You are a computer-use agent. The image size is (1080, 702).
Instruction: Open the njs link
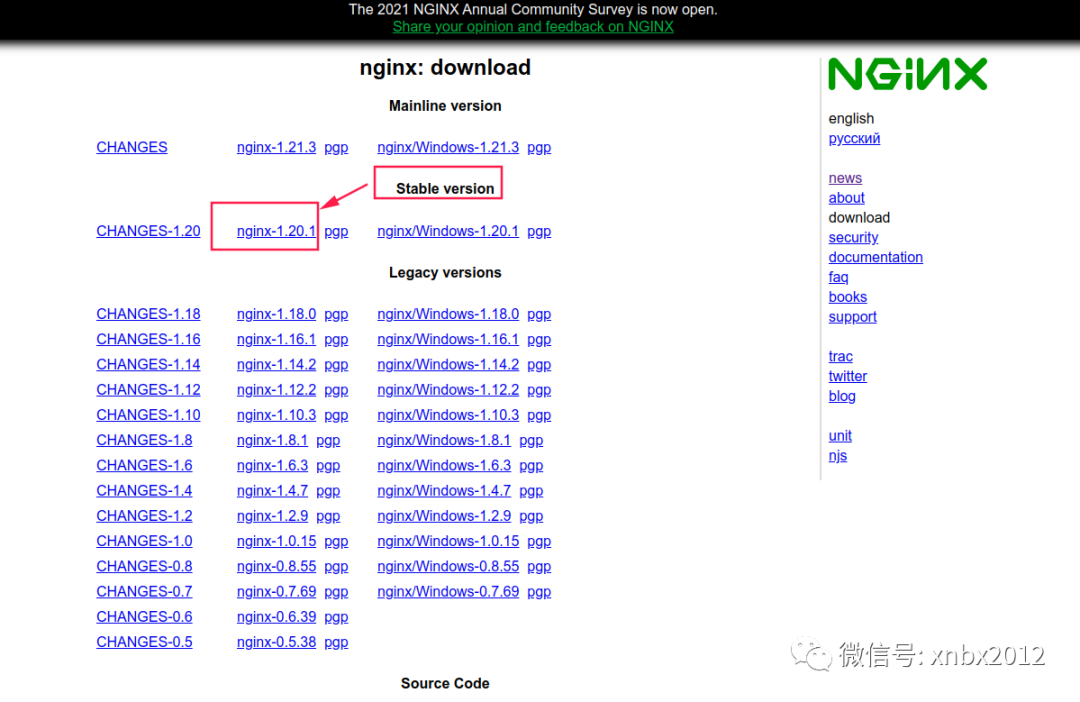pos(838,456)
